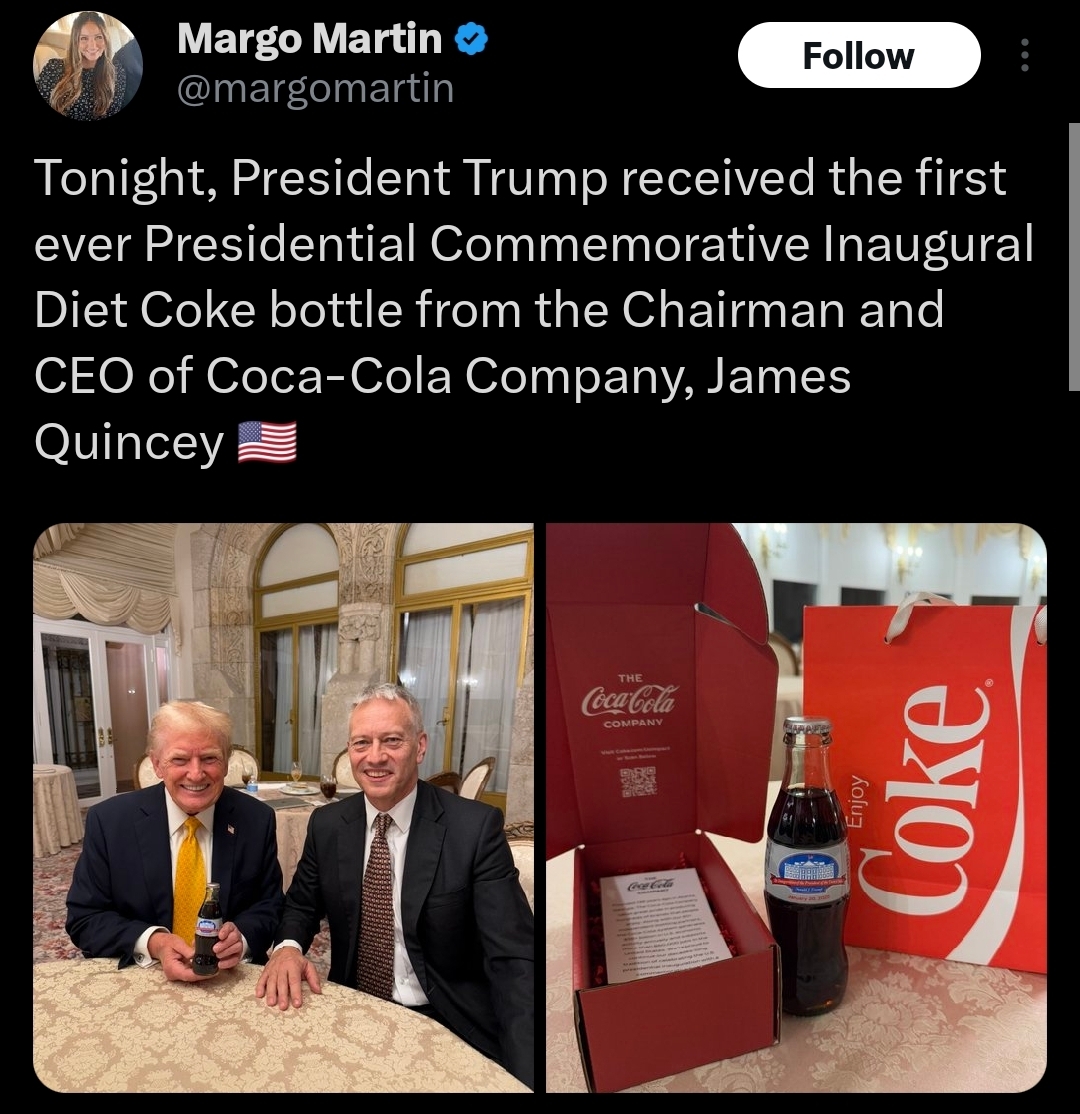Open the @margomartin handle link
Screen dimensions: 1080x1114
[315, 88]
